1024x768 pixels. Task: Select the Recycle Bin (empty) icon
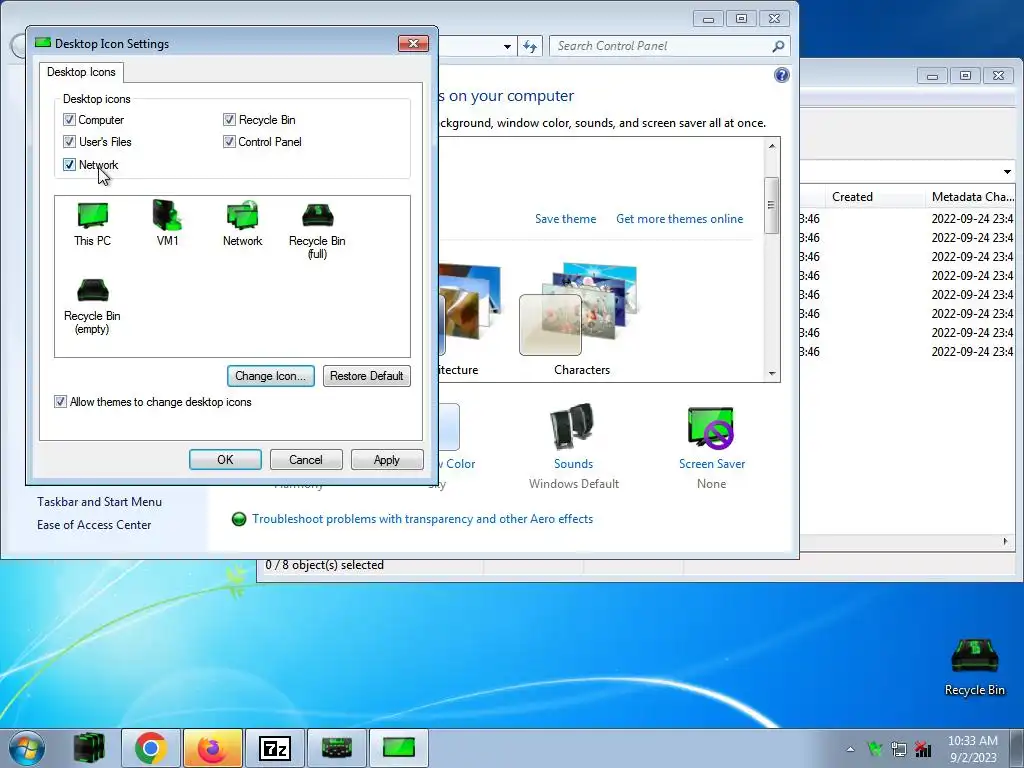click(x=92, y=306)
